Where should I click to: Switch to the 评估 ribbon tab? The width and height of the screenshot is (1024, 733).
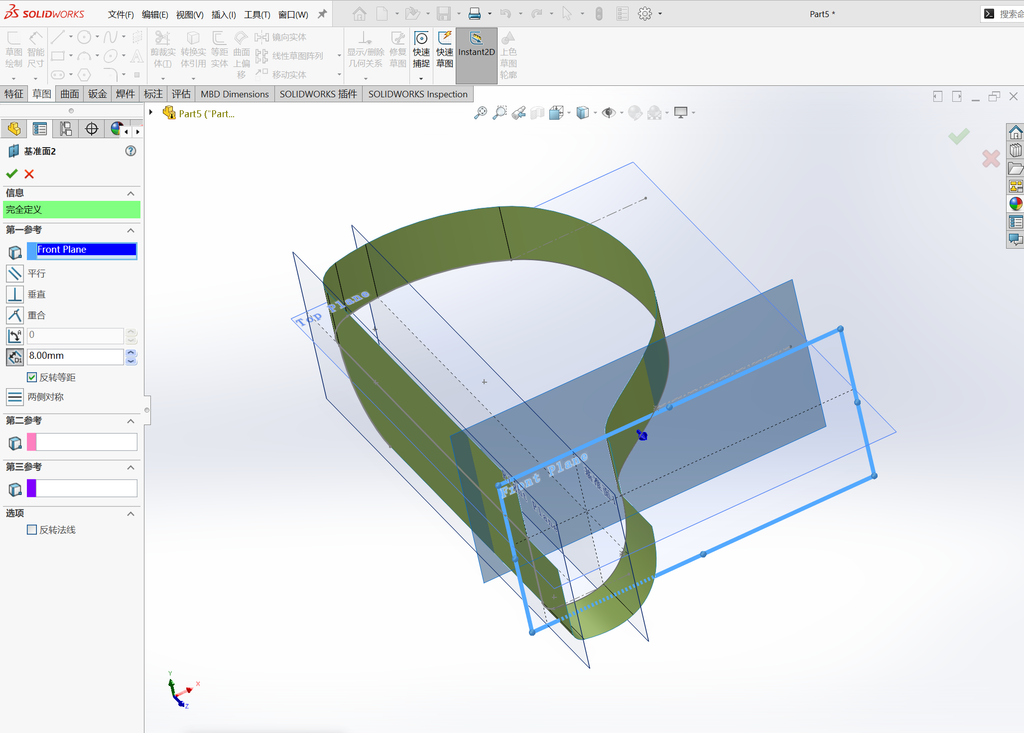click(181, 94)
